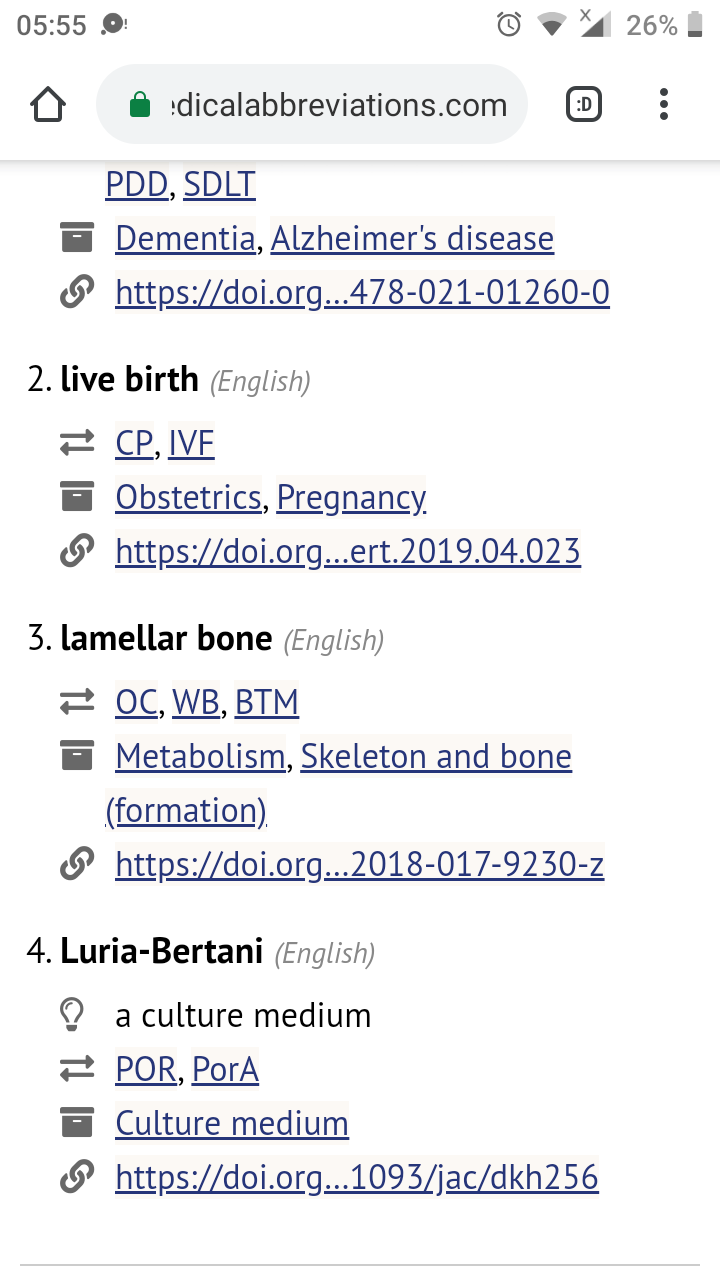The width and height of the screenshot is (720, 1280).
Task: Open the SDLT abbreviation link
Action: coord(219,185)
